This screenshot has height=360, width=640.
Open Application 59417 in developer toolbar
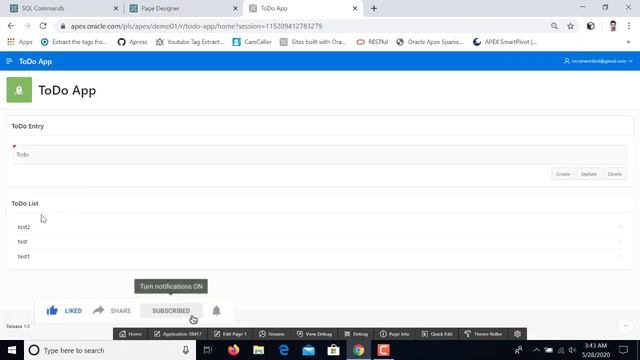(178, 334)
